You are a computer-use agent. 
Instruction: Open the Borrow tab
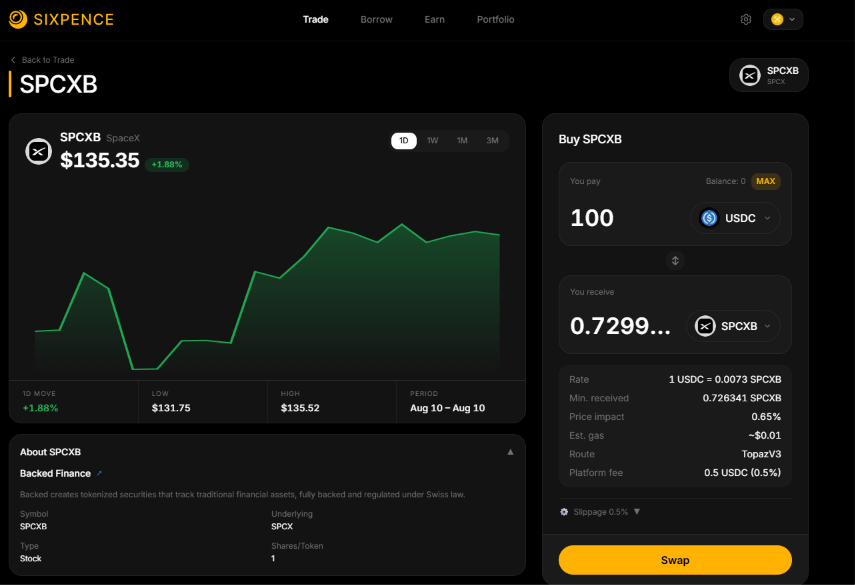click(x=376, y=20)
